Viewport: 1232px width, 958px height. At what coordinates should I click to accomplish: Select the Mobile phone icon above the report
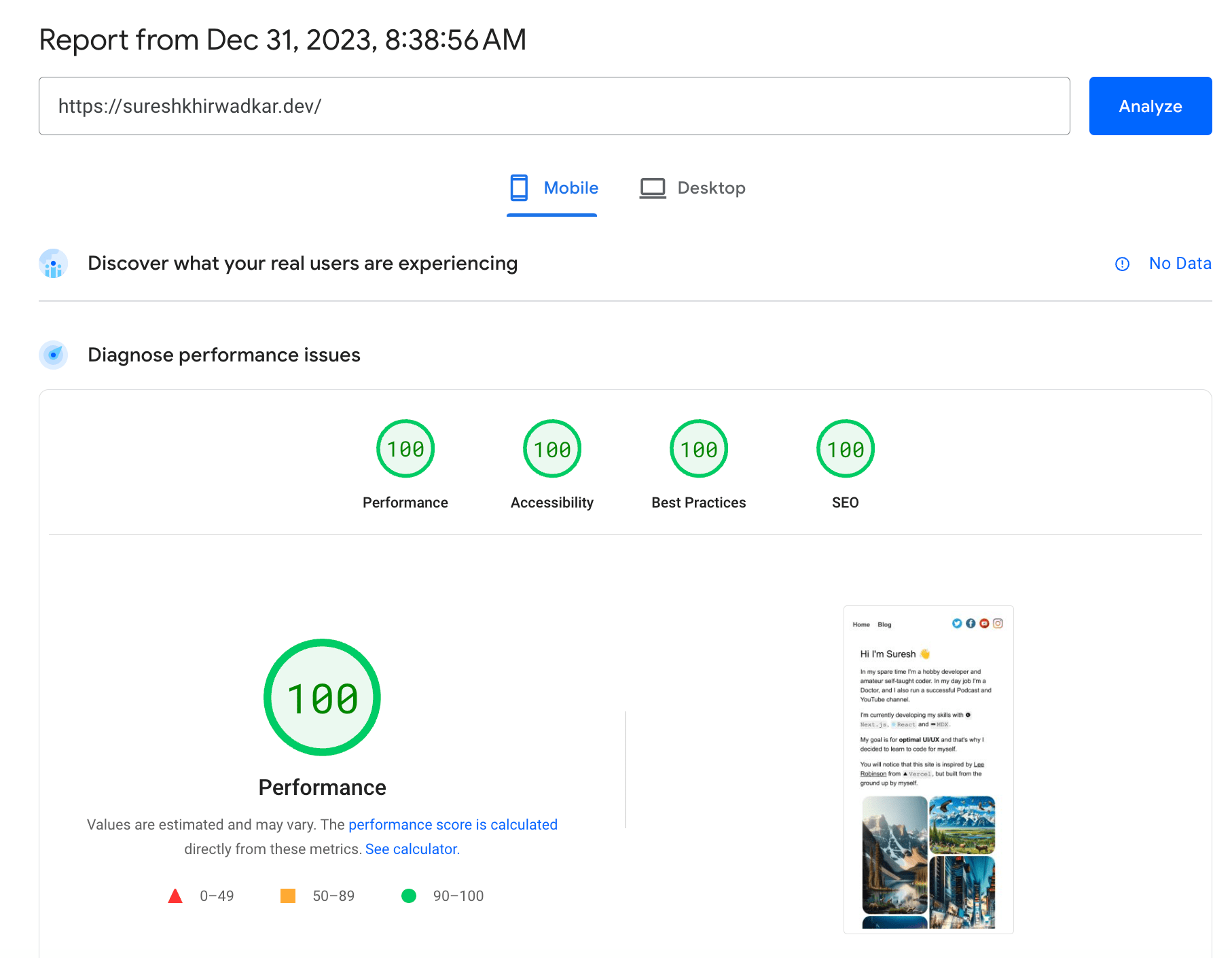click(520, 188)
